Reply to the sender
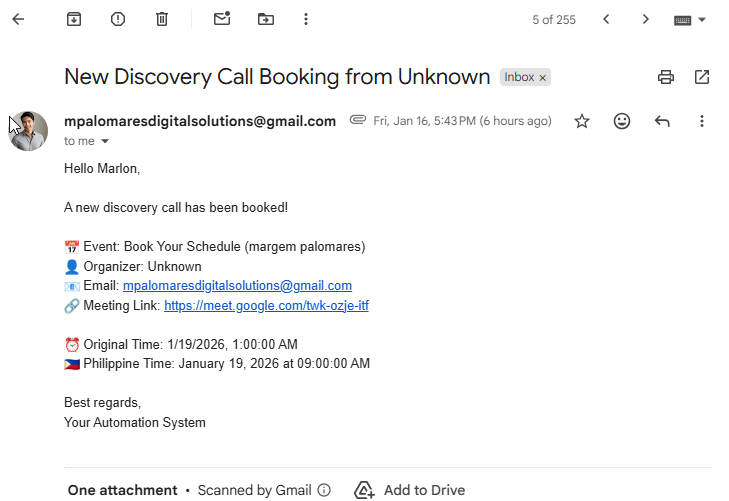Image resolution: width=729 pixels, height=501 pixels. (x=662, y=121)
